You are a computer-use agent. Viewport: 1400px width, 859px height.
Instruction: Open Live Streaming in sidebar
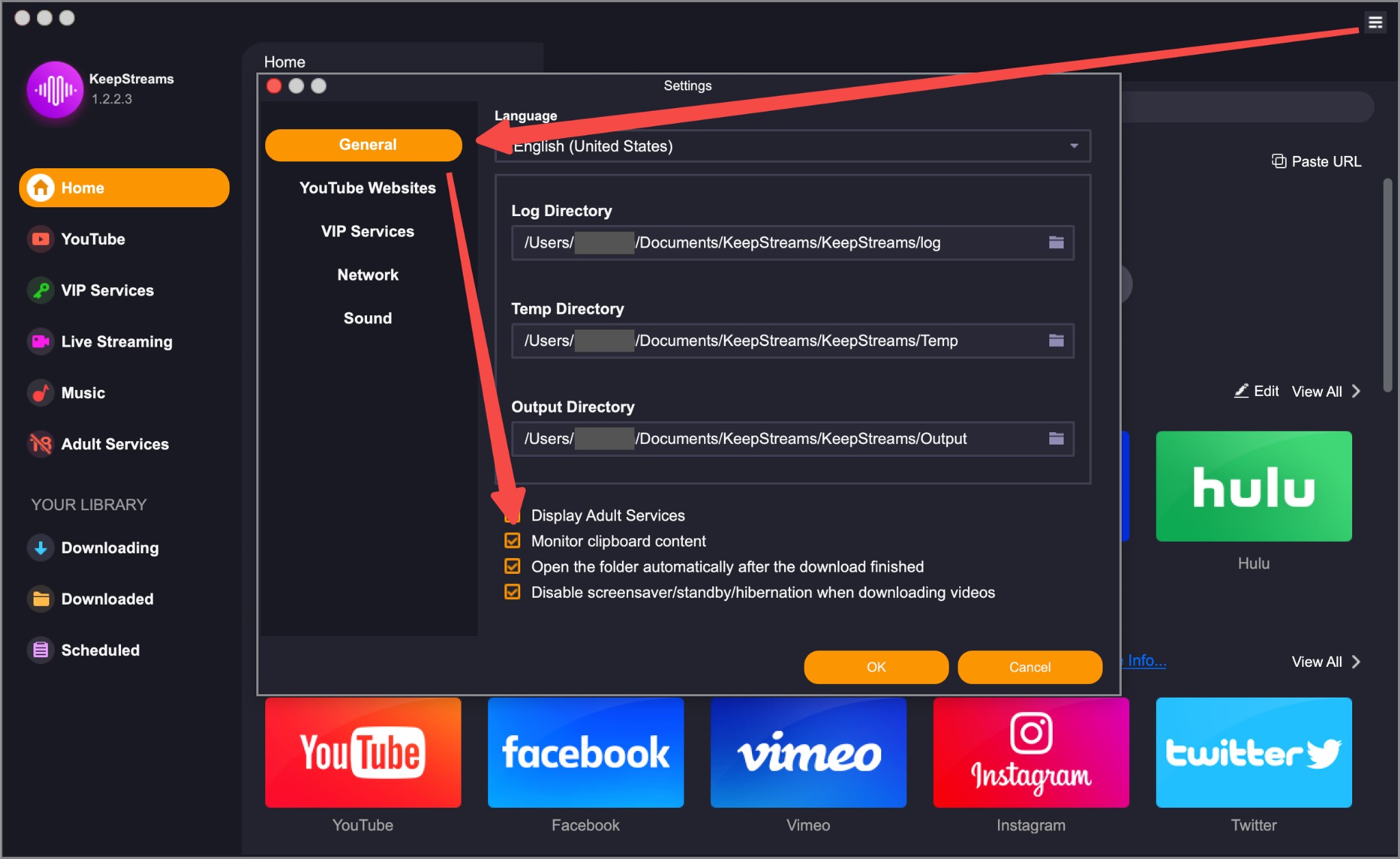pyautogui.click(x=117, y=342)
